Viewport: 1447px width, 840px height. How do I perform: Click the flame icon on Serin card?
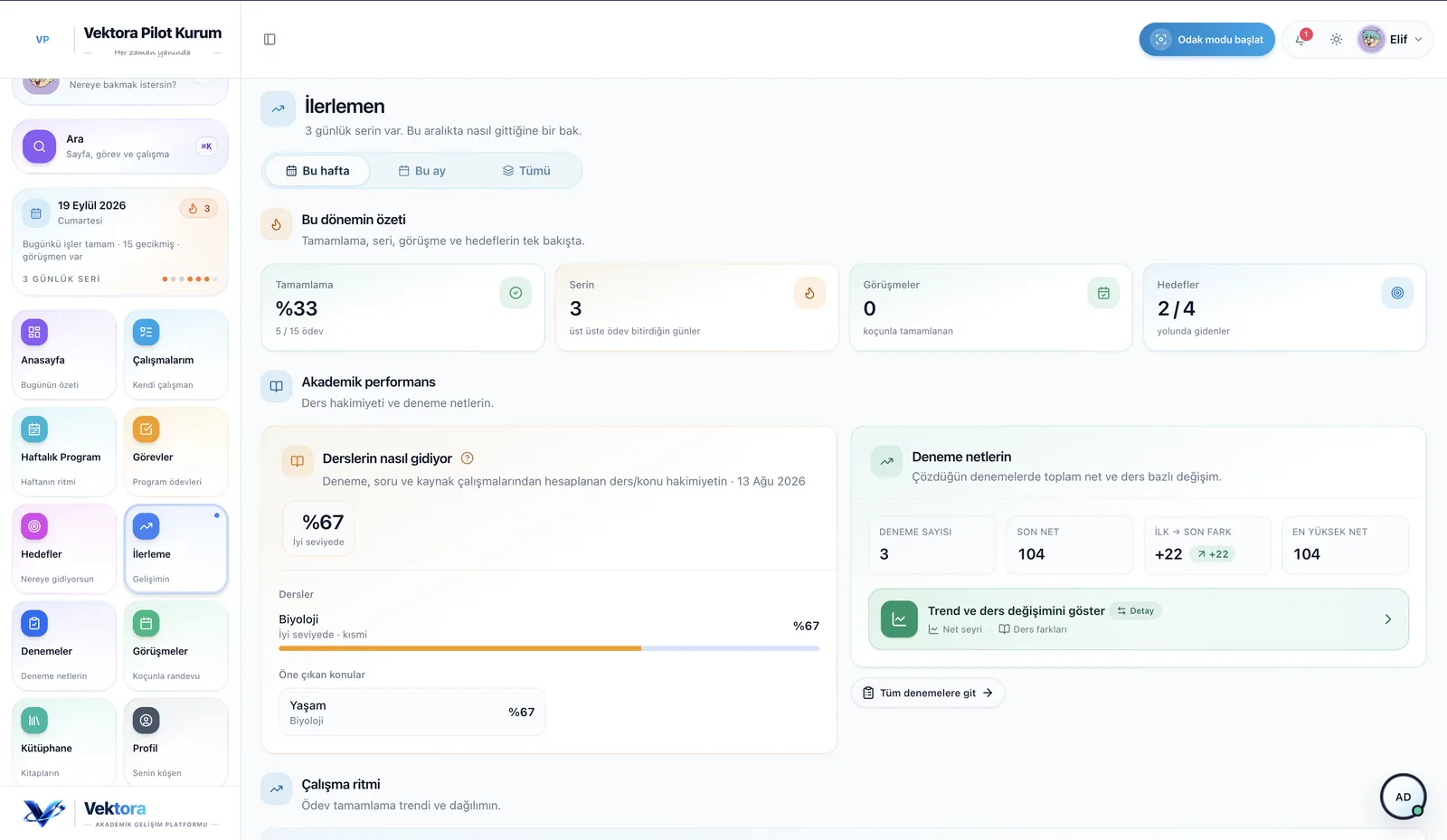tap(809, 293)
